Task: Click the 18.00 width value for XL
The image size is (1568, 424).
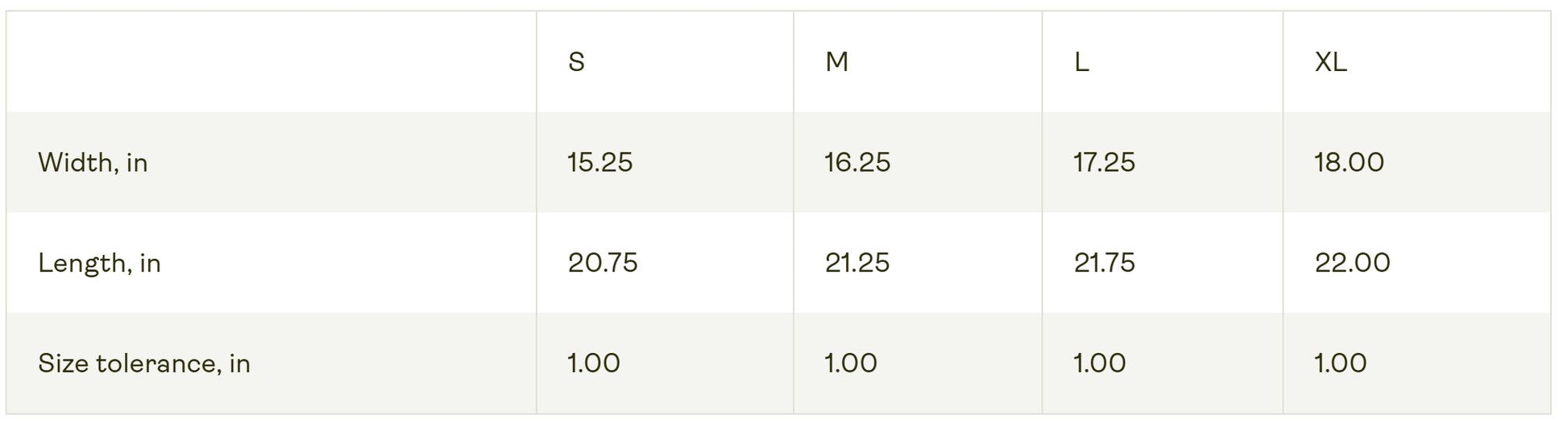Action: tap(1349, 163)
